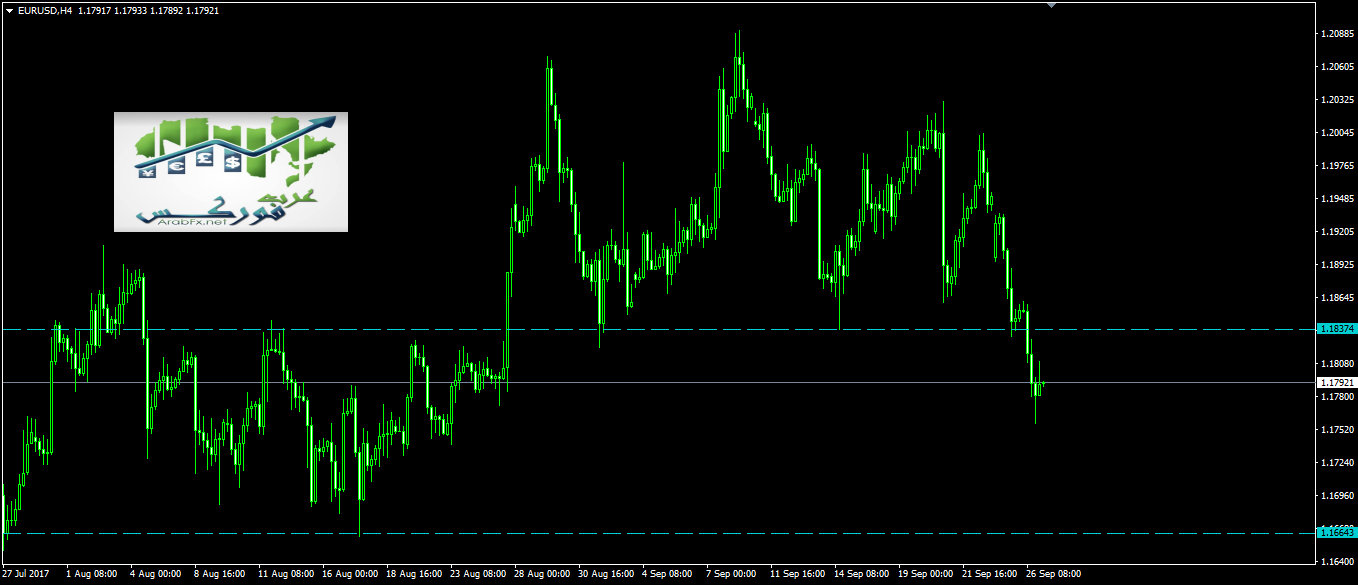Click the 1.18080 price axis label
Viewport: 1358px width, 585px height.
(1337, 364)
